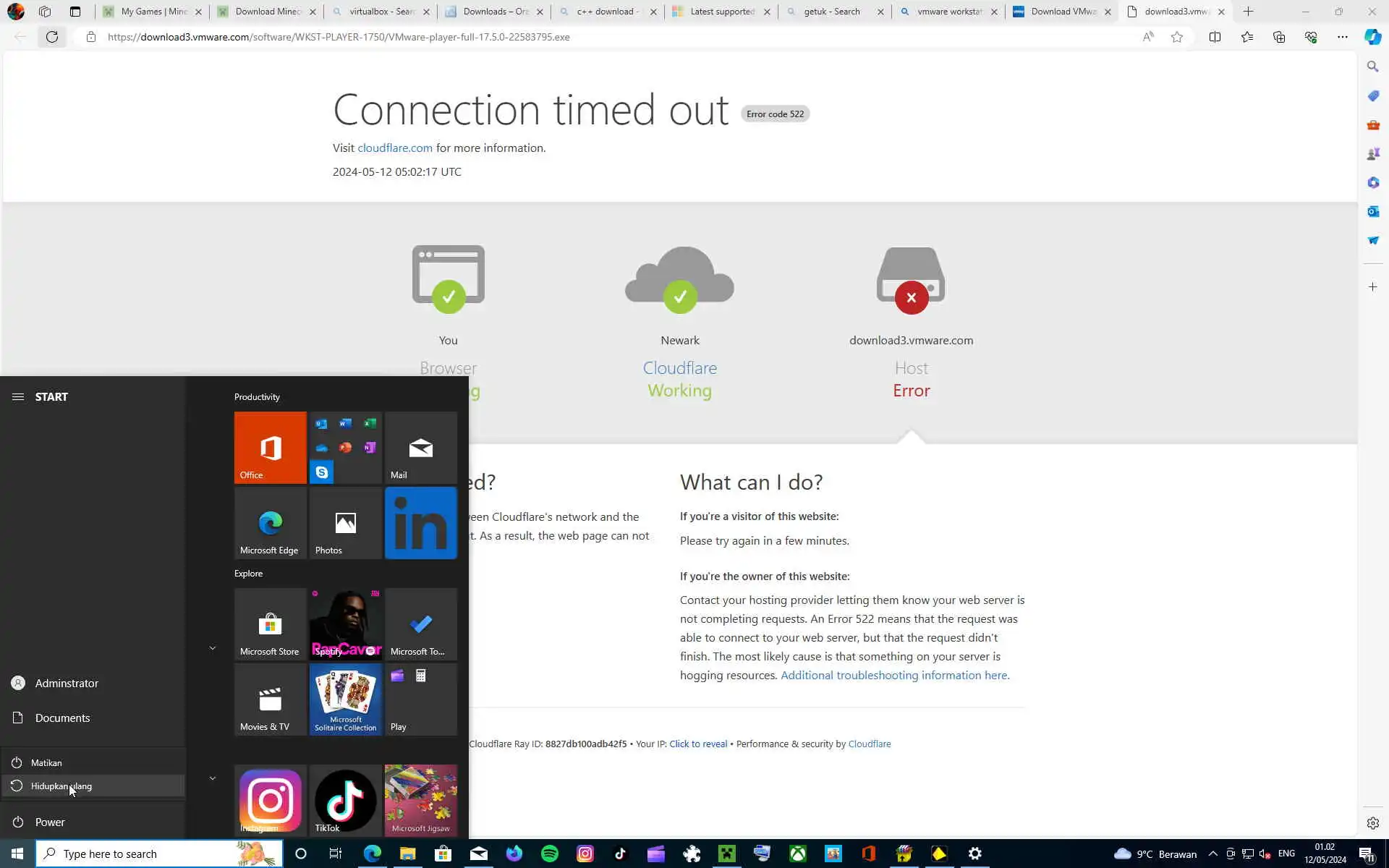Open the cloudflare.com link

pyautogui.click(x=394, y=148)
